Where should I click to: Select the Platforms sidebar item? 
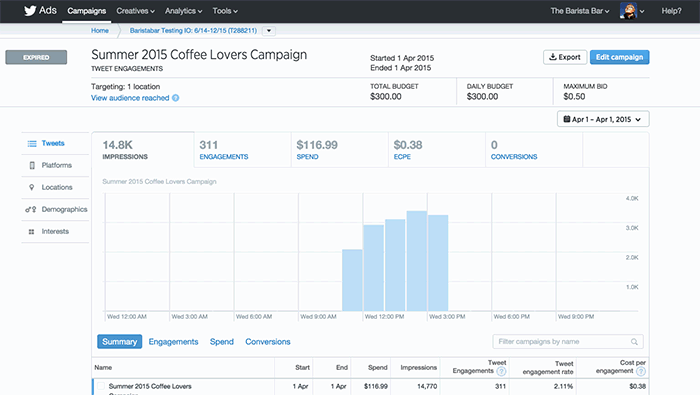[55, 165]
